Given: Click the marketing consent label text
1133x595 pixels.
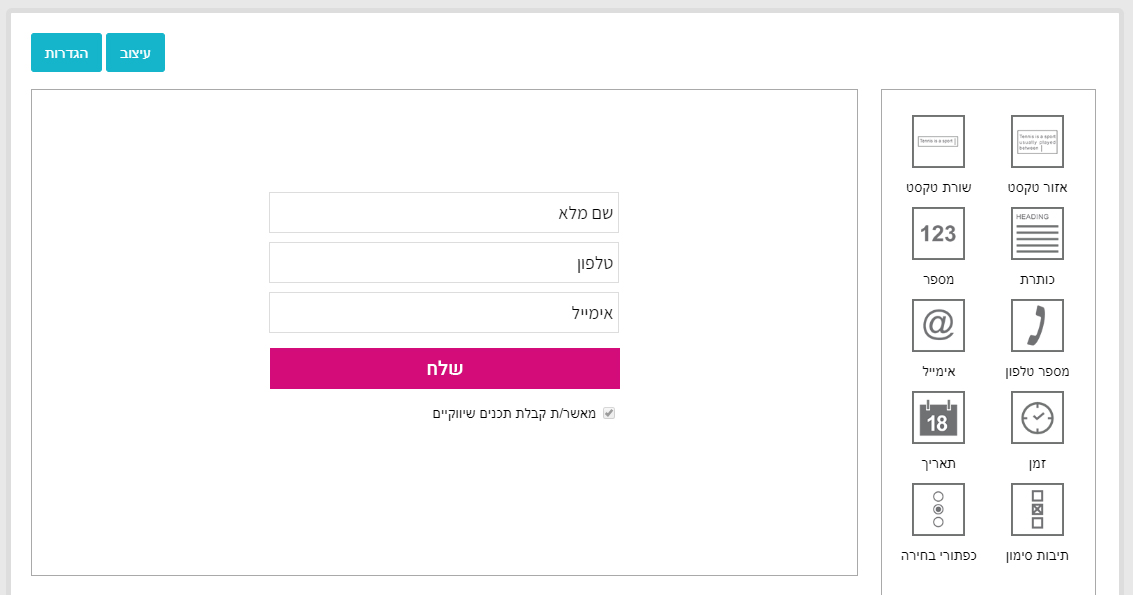Looking at the screenshot, I should [514, 413].
